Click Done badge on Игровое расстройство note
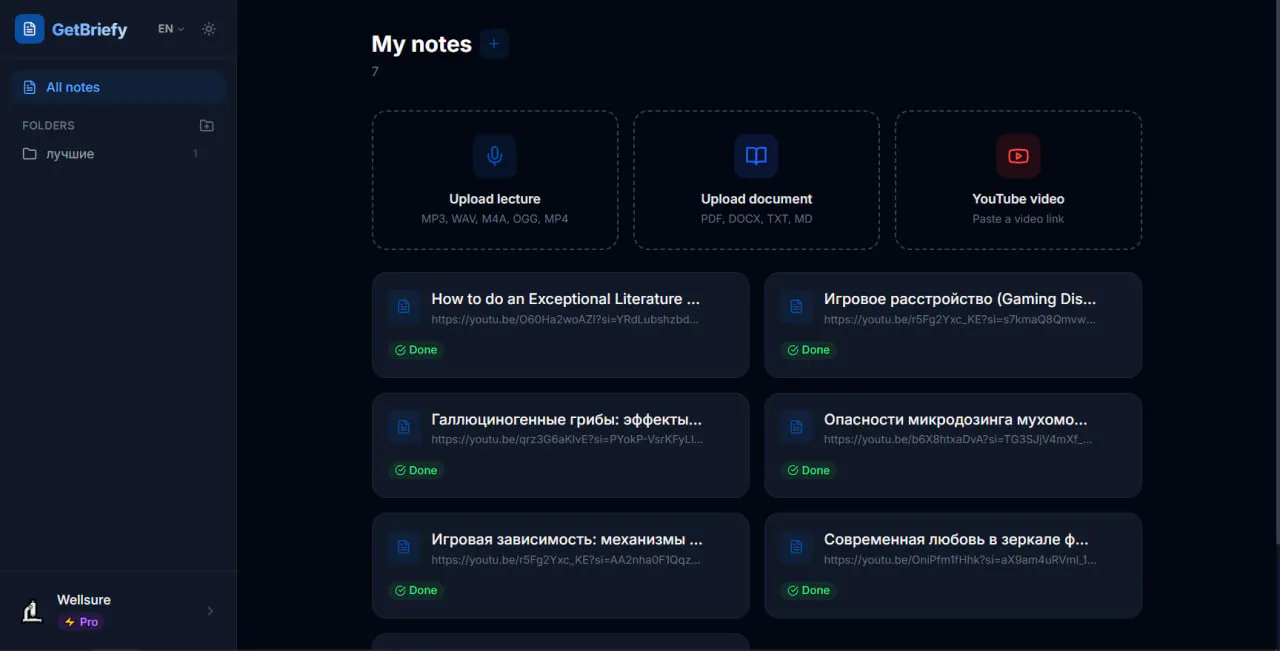The image size is (1280, 651). [x=809, y=350]
